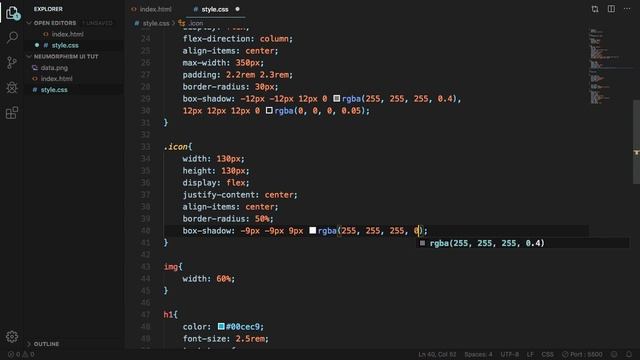The width and height of the screenshot is (640, 360).
Task: Click the minimap code overview
Action: tap(604, 67)
